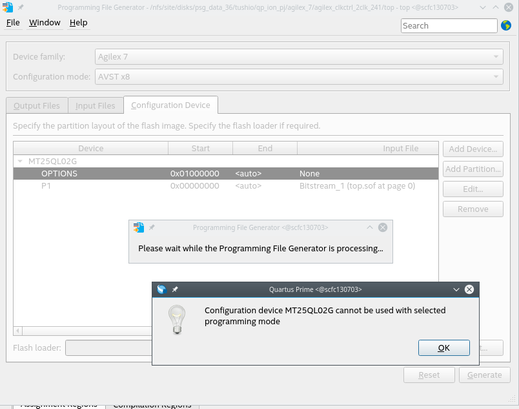Open the Device family dropdown

point(299,57)
